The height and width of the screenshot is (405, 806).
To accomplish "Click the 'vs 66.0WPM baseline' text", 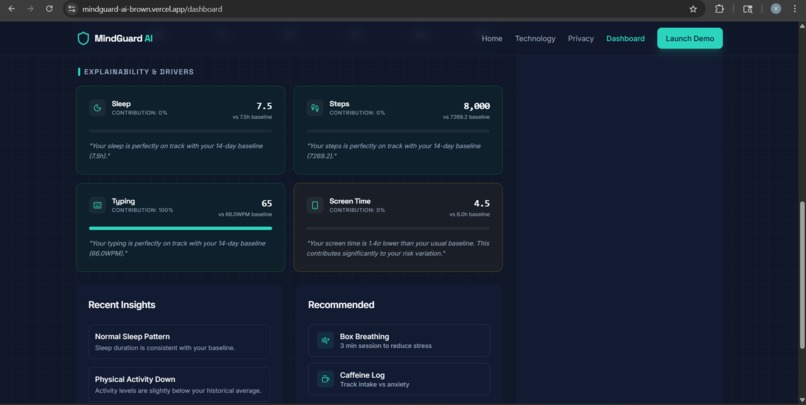I will click(245, 214).
